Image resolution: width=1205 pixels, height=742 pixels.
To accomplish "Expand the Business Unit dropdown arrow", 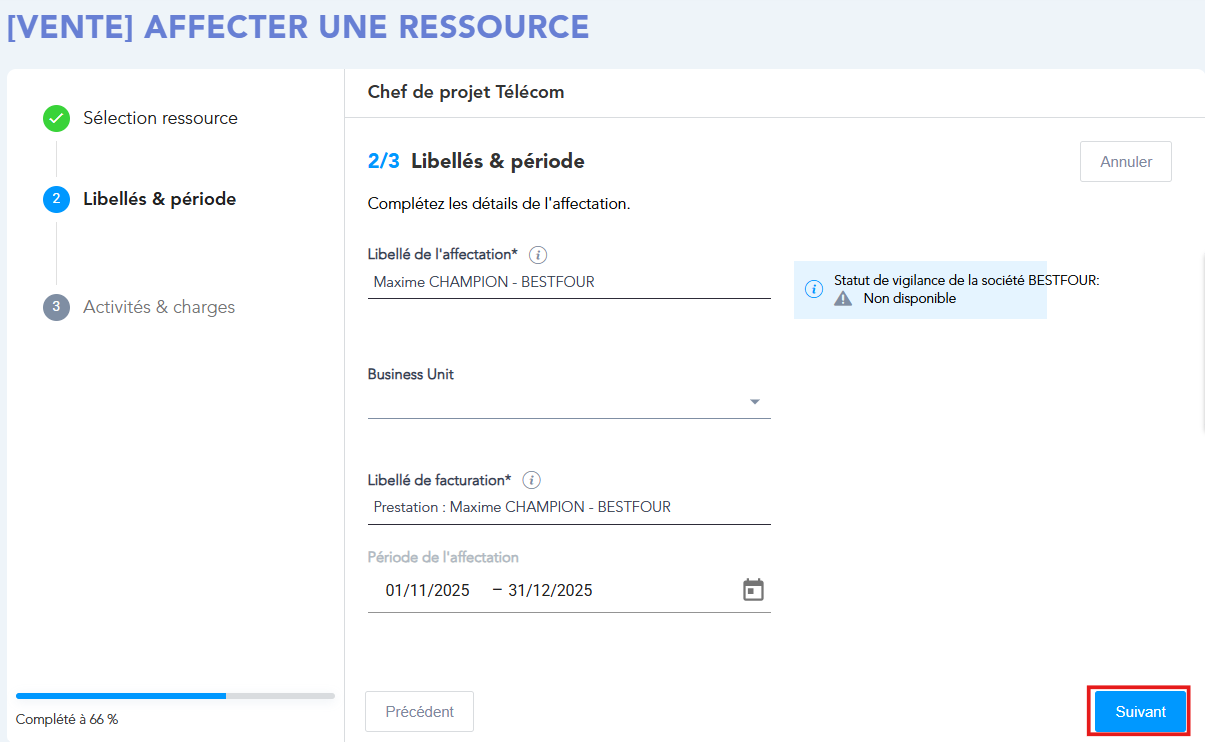I will pyautogui.click(x=755, y=402).
